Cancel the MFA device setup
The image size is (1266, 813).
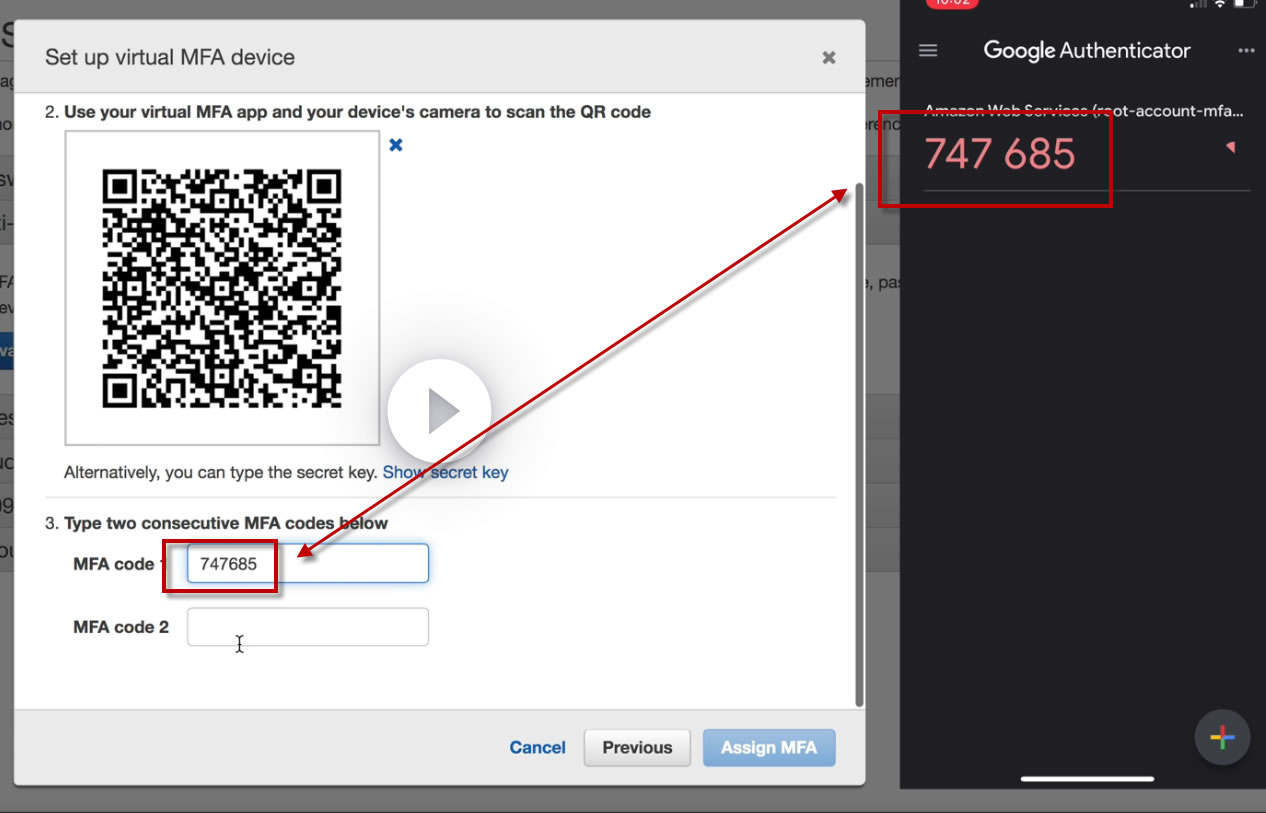tap(537, 748)
